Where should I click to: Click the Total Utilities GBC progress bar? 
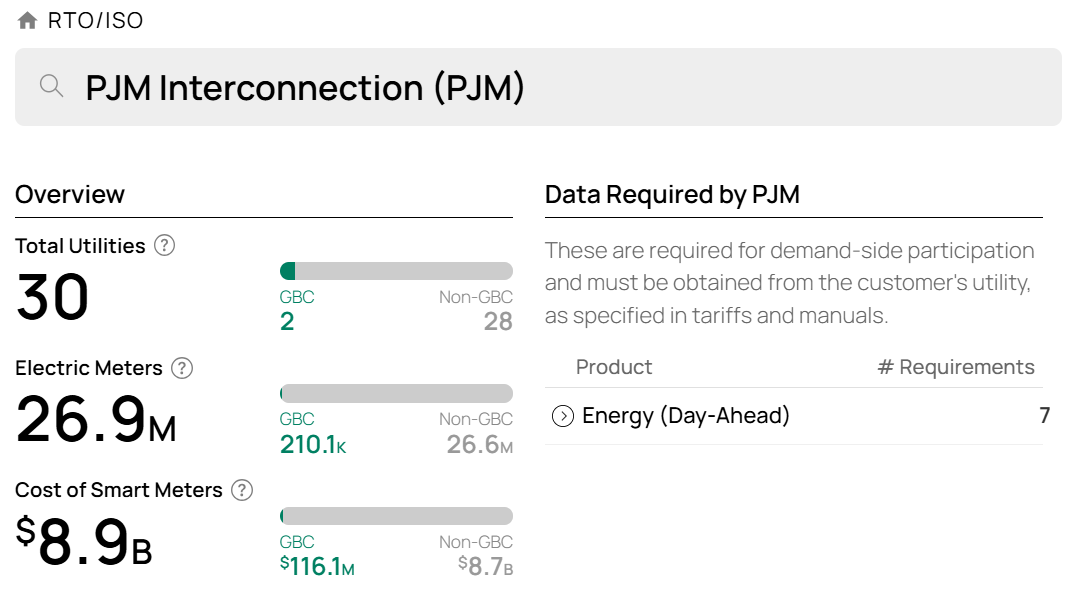[396, 271]
